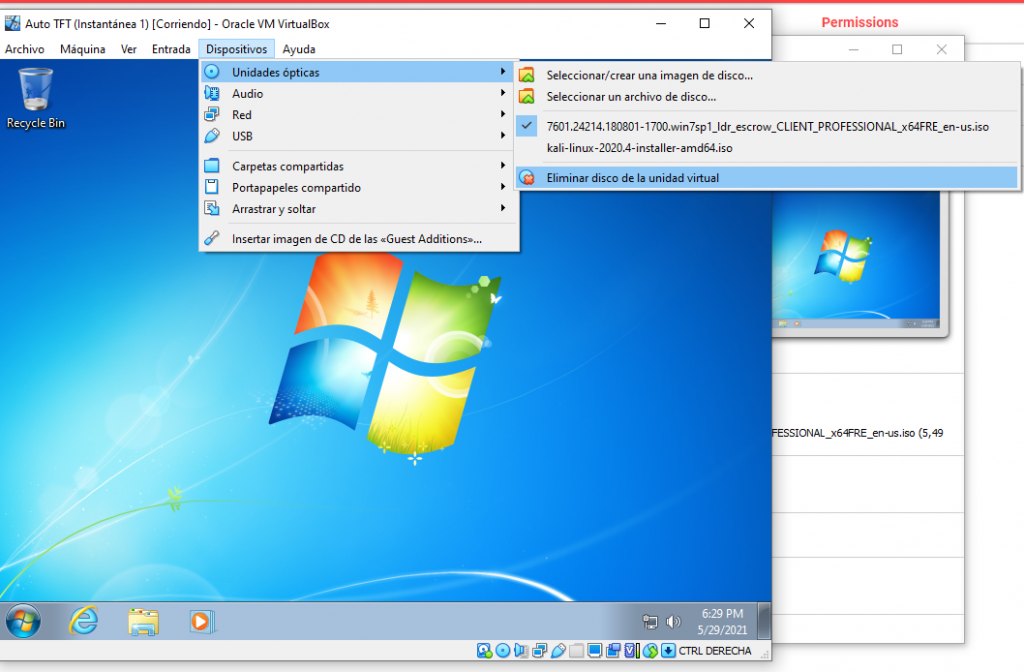
Task: Choose Eliminar disco de la unidad virtual
Action: click(x=632, y=178)
